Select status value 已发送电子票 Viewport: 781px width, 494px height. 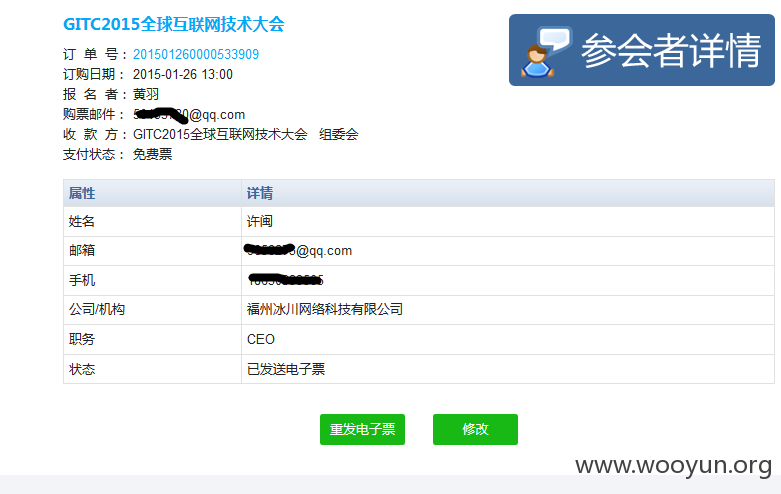pyautogui.click(x=286, y=369)
